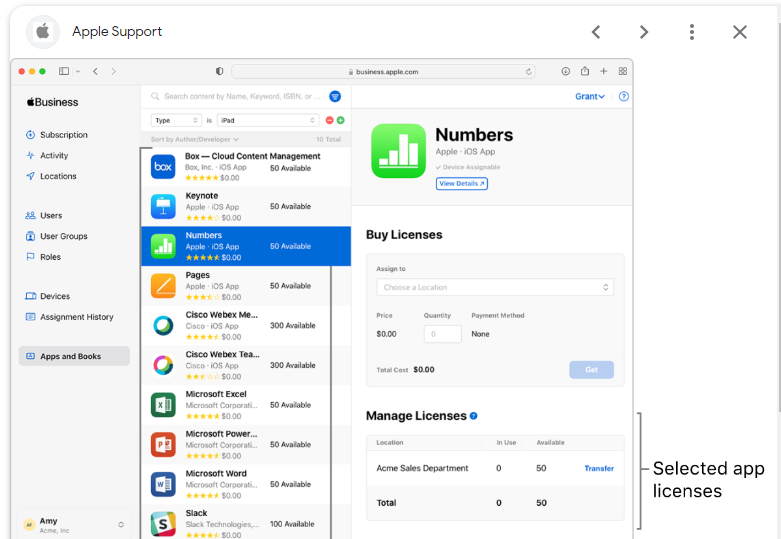Click the business.apple.com address bar
The width and height of the screenshot is (781, 539).
pos(383,72)
